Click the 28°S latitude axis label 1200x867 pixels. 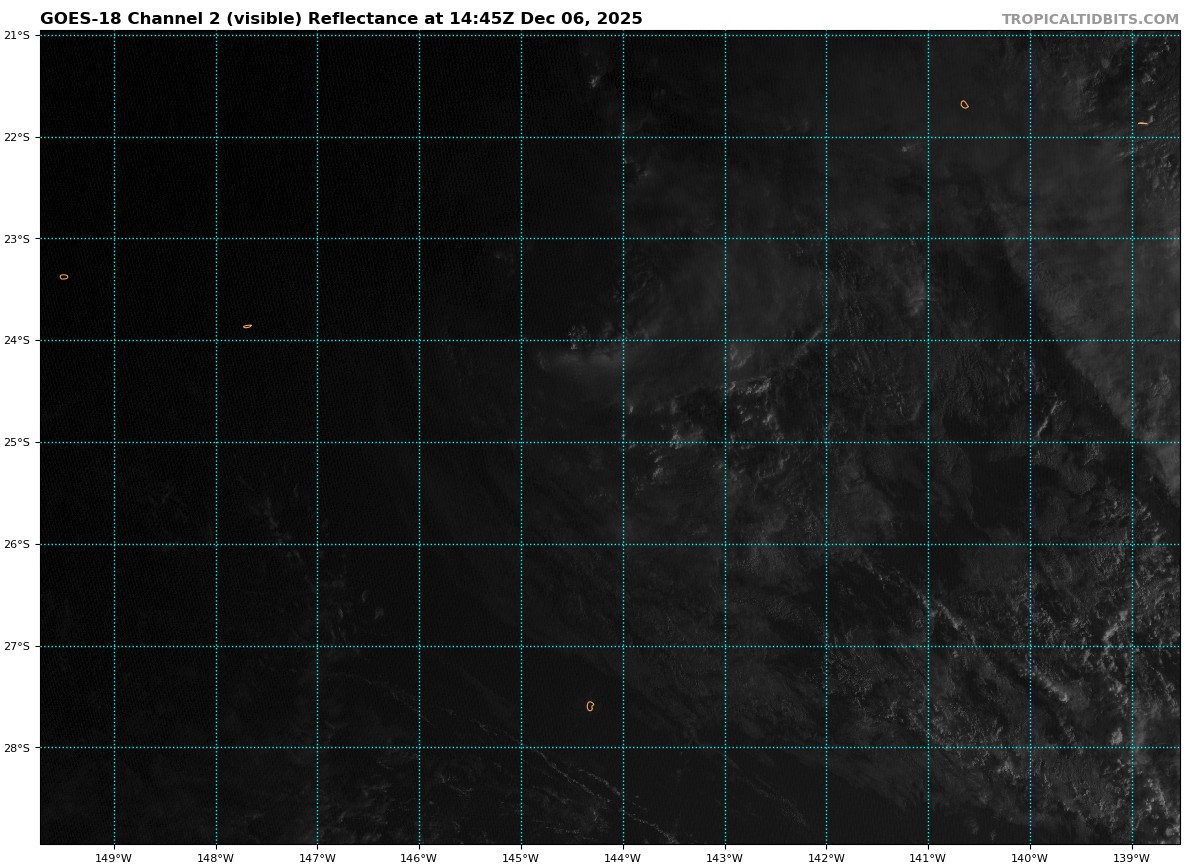click(17, 748)
